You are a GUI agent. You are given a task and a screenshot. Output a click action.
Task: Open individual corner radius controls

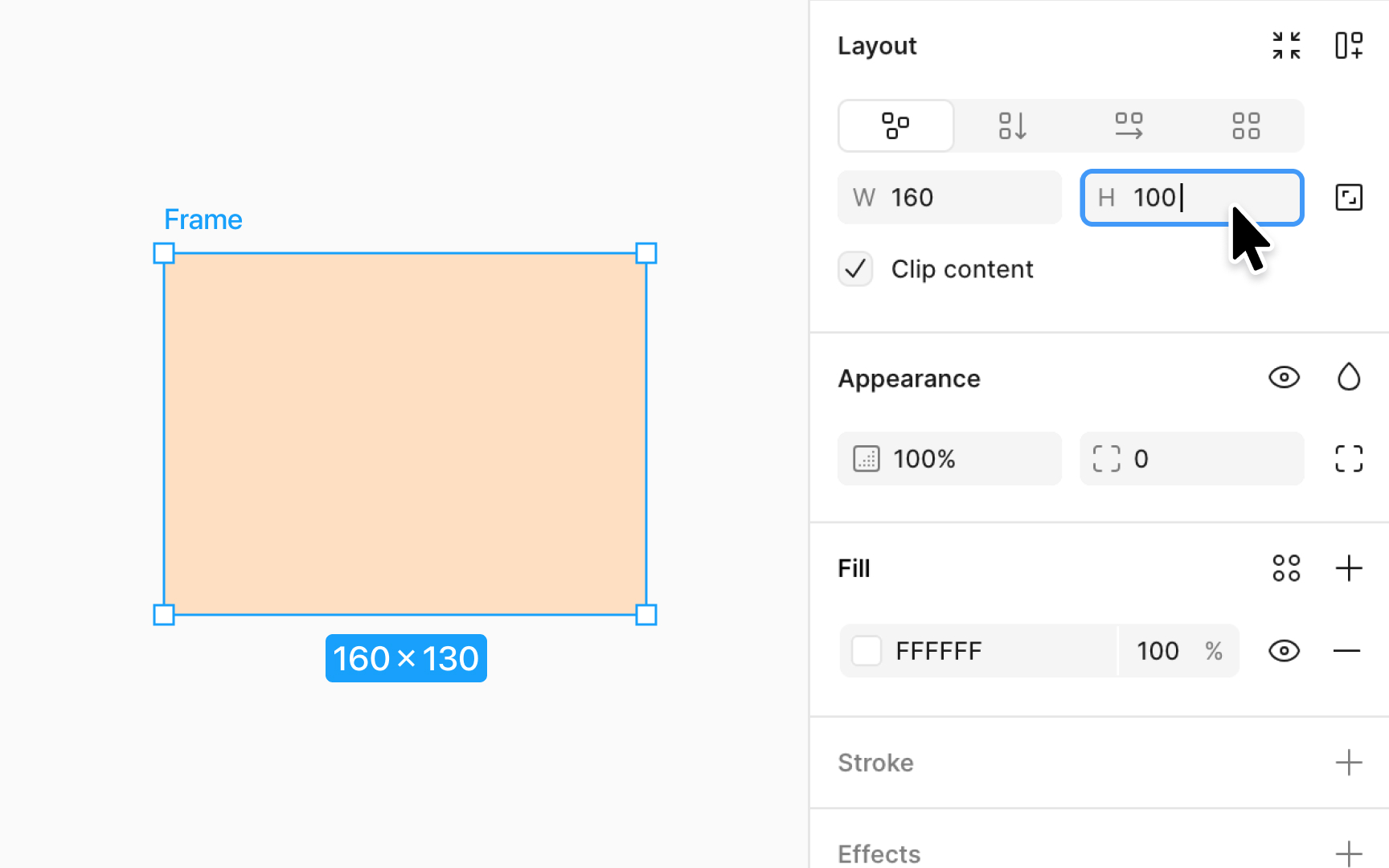coord(1349,458)
